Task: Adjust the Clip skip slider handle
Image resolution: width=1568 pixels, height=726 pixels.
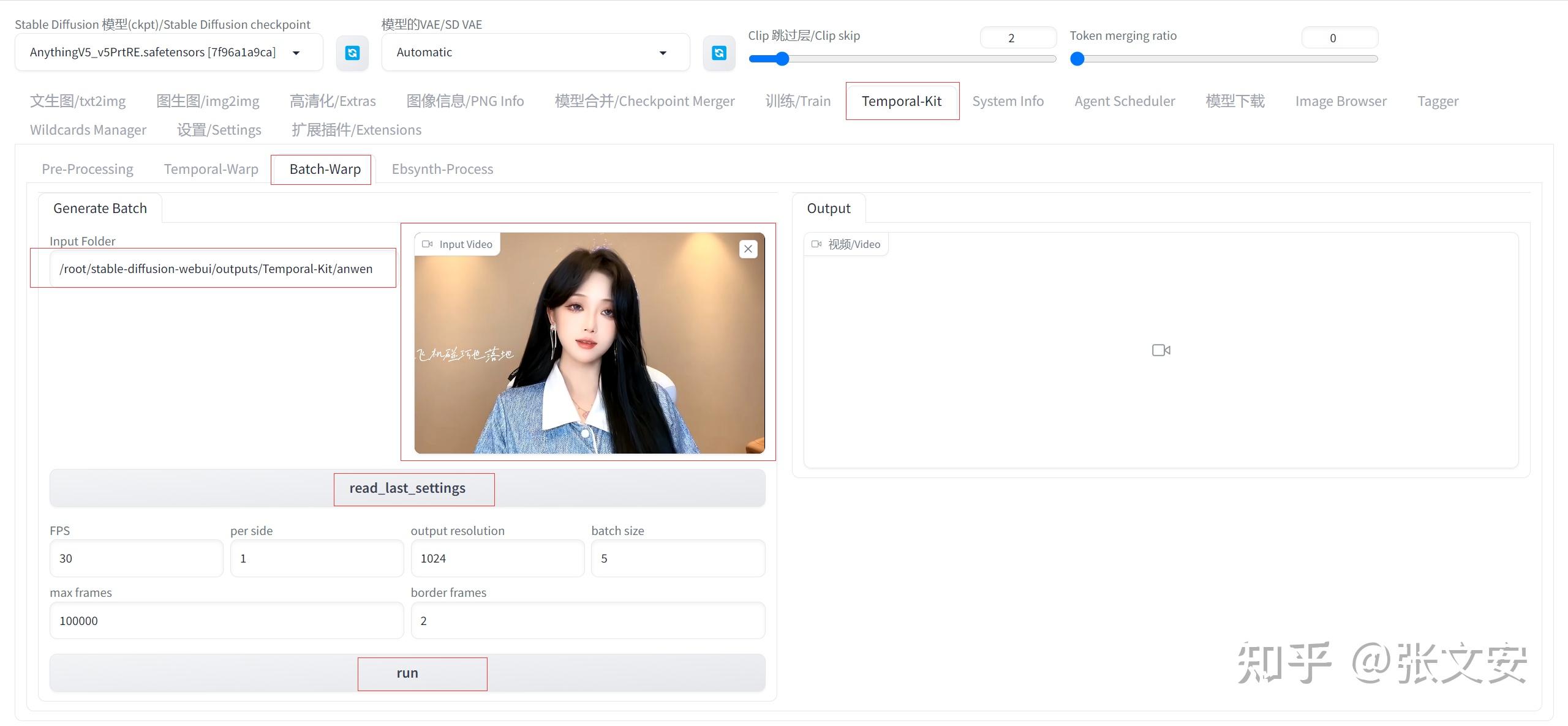Action: pyautogui.click(x=782, y=59)
